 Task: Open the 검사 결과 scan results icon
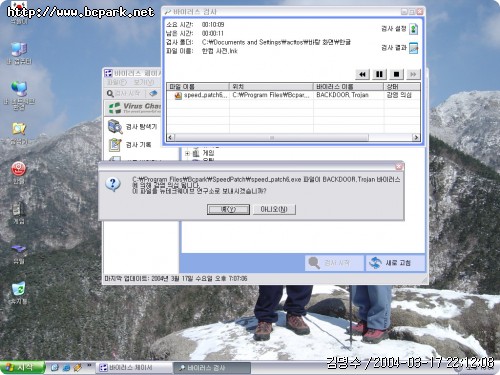click(413, 48)
